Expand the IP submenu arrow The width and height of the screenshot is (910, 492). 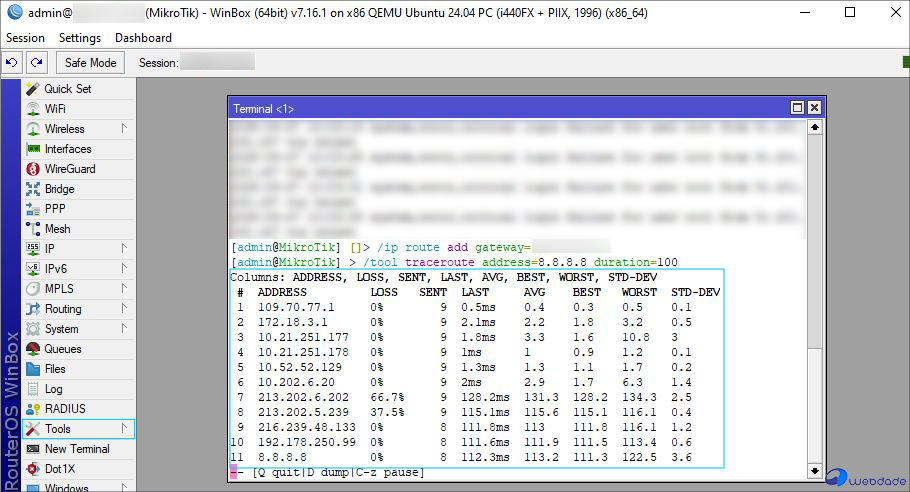point(124,248)
